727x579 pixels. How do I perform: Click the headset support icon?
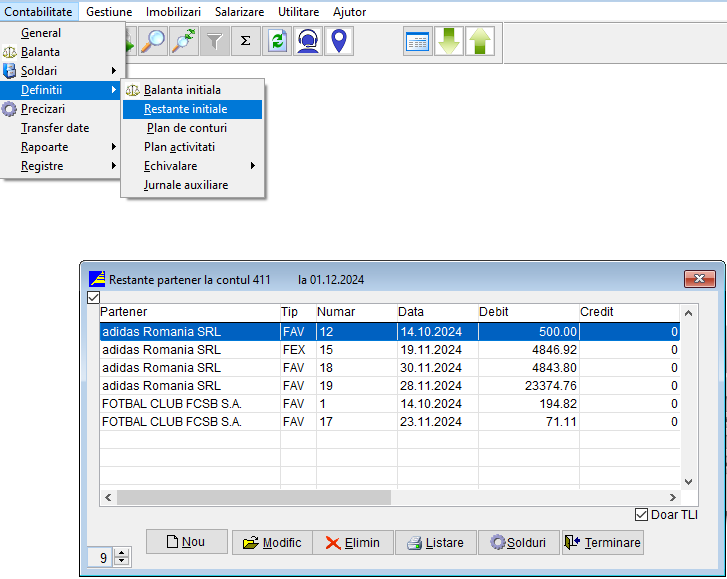click(308, 41)
